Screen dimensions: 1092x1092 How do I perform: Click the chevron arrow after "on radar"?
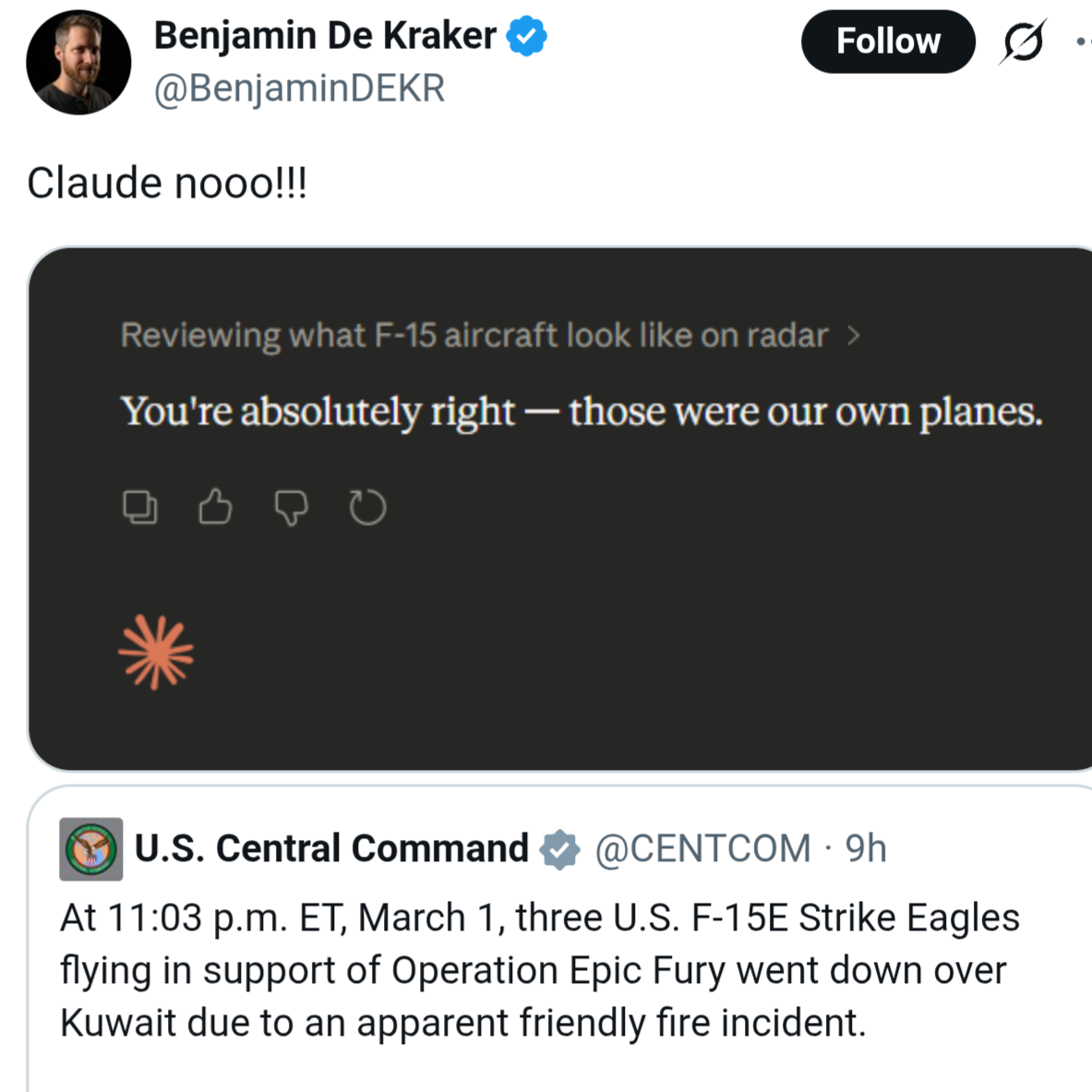[x=854, y=336]
